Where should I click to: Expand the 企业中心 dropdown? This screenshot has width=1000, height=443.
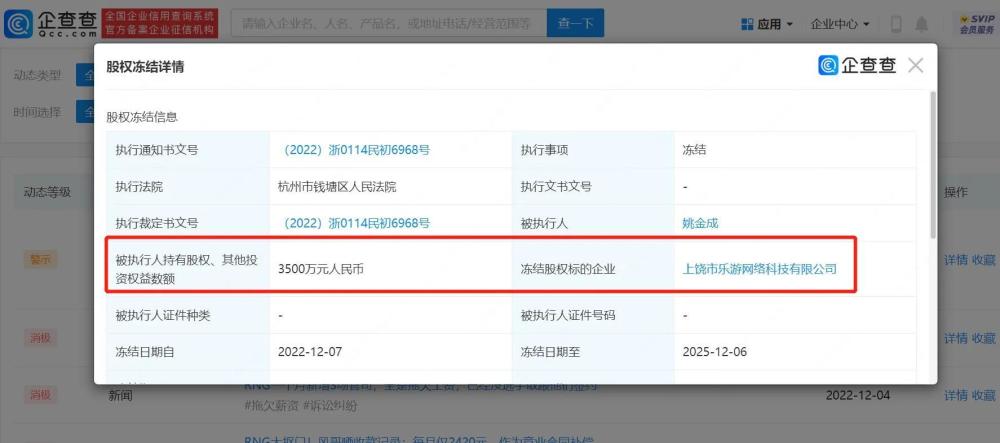click(x=839, y=23)
